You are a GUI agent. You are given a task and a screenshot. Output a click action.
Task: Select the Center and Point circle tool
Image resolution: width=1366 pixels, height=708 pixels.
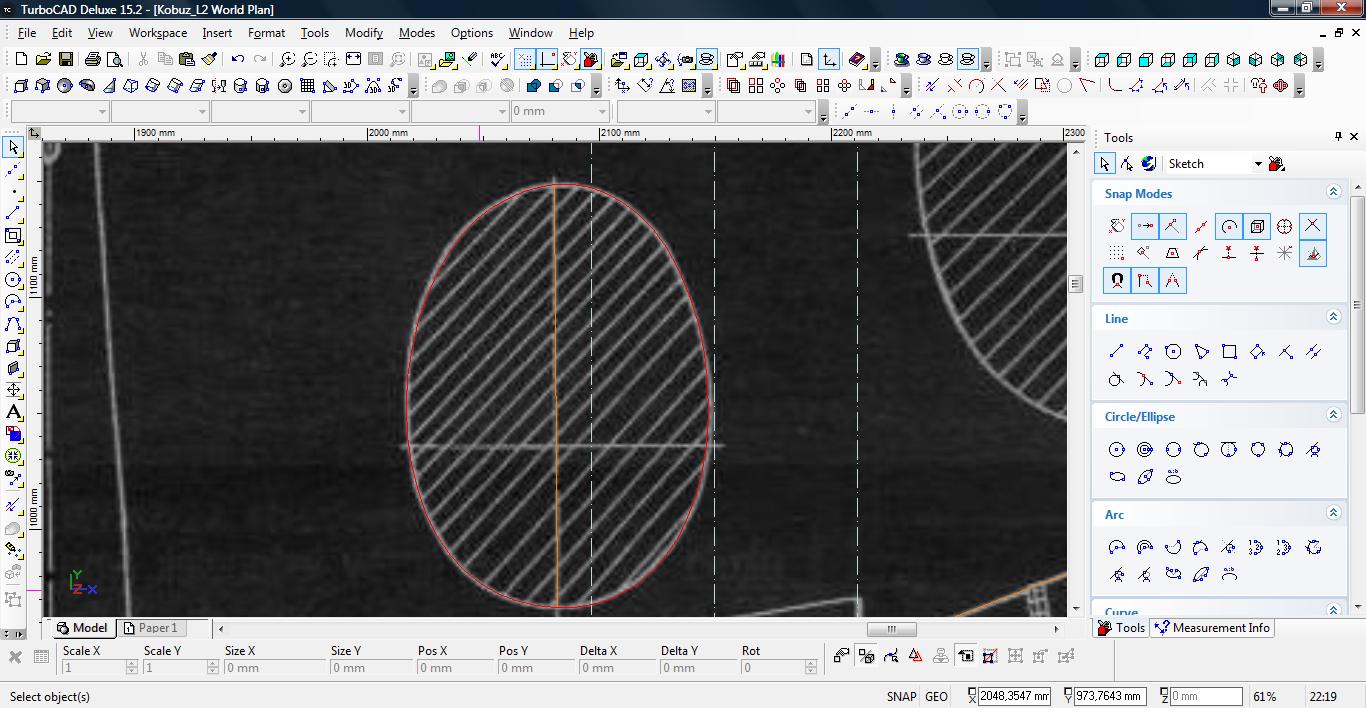[1117, 450]
